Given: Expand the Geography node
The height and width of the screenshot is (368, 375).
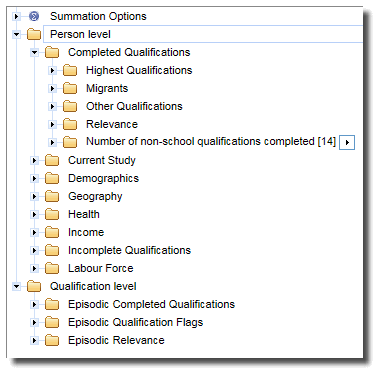Looking at the screenshot, I should pos(34,196).
